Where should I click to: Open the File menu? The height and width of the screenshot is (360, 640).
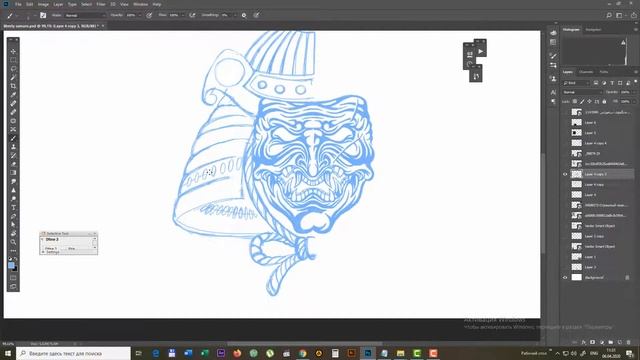tap(18, 4)
